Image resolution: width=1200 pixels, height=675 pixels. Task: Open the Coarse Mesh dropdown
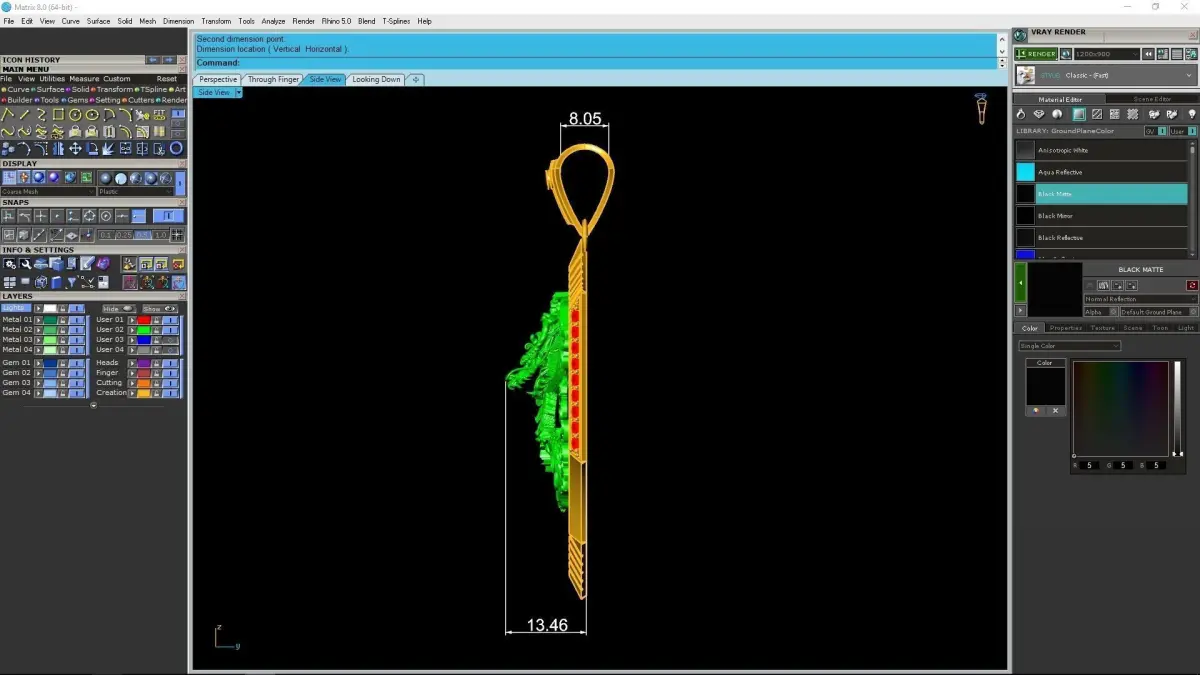point(49,192)
